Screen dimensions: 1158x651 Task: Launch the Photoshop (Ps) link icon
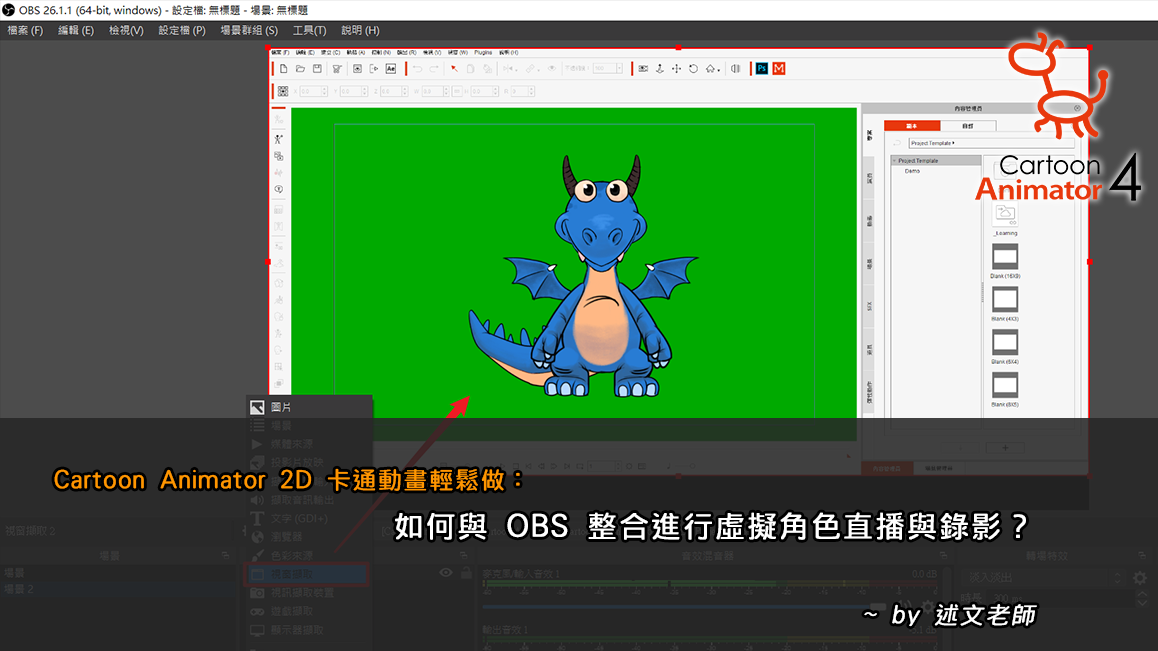(762, 69)
